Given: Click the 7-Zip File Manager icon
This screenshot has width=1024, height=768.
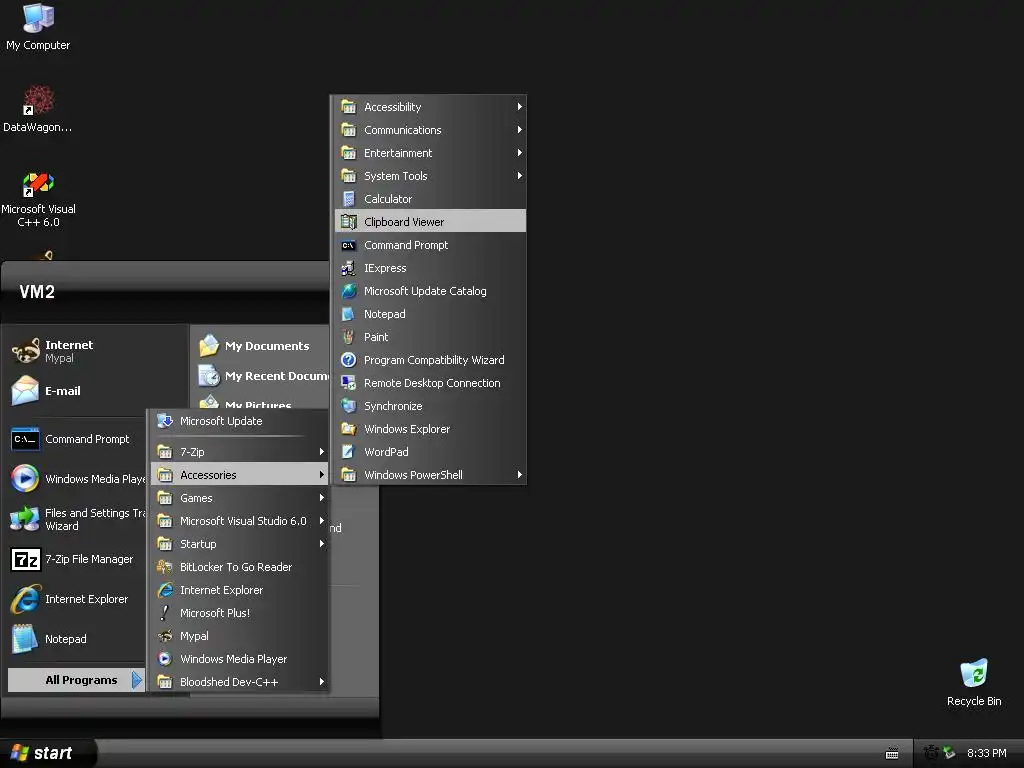Looking at the screenshot, I should click(x=25, y=560).
